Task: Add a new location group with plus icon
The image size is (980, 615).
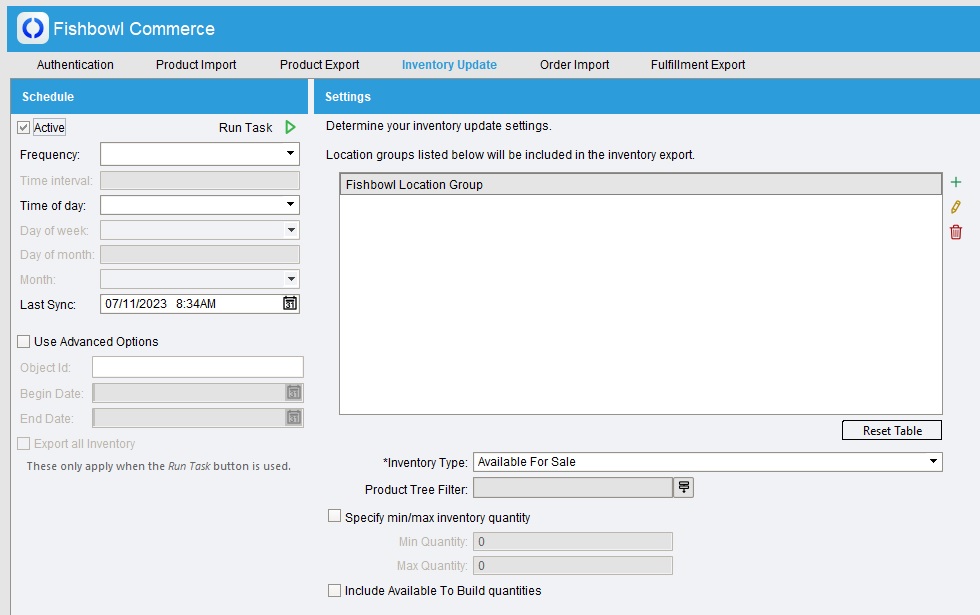Action: click(x=956, y=182)
